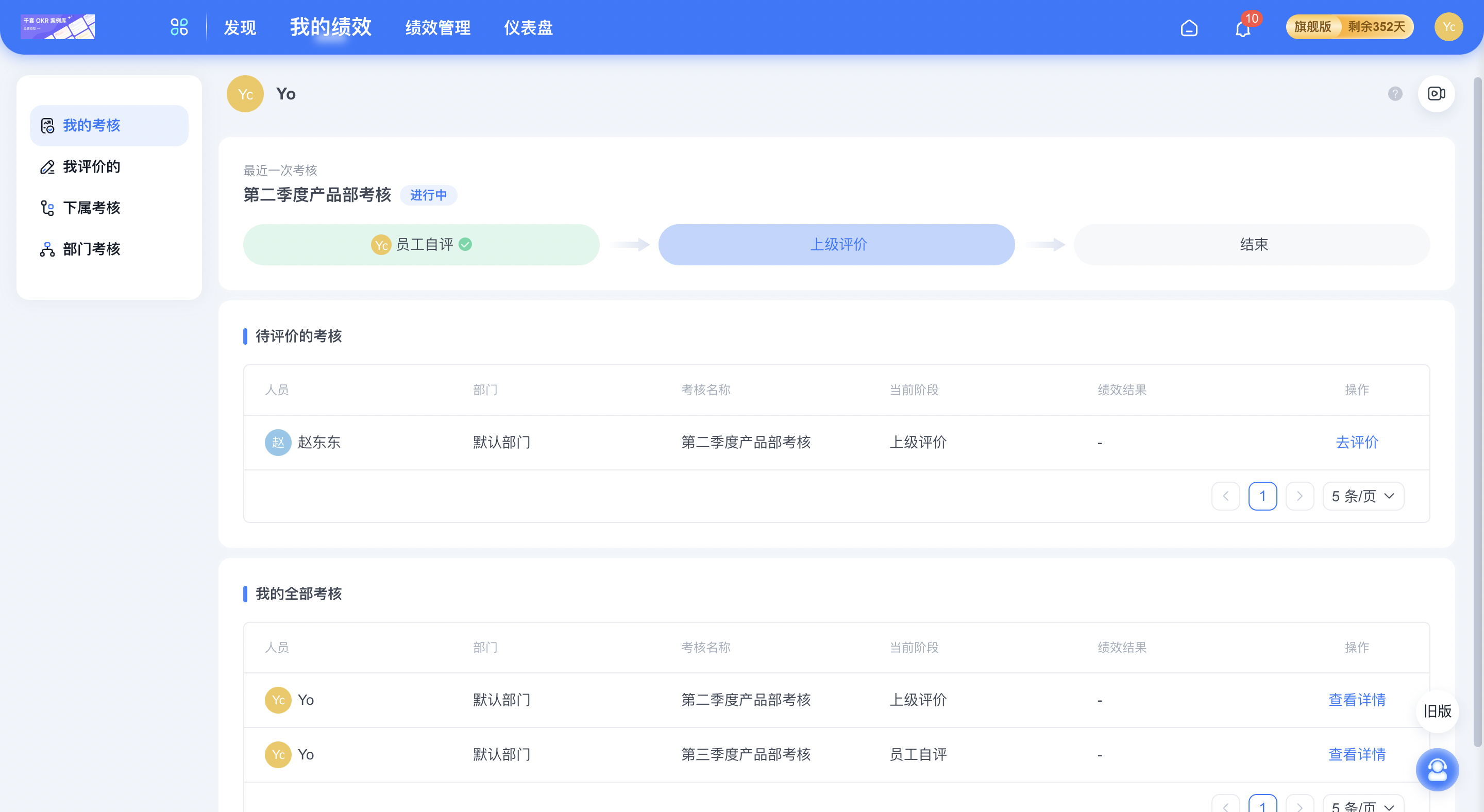1484x812 pixels.
Task: Click the large Yc profile avatar
Action: point(245,94)
